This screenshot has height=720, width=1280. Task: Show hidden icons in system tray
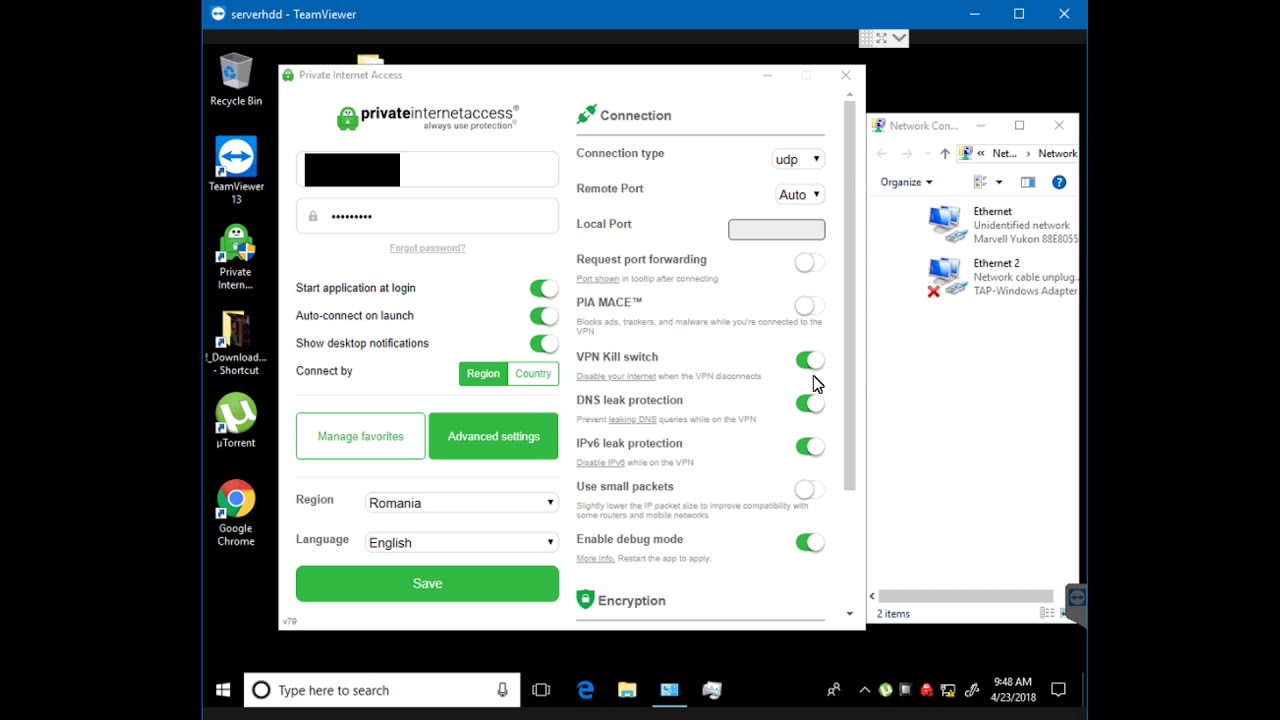coord(865,690)
